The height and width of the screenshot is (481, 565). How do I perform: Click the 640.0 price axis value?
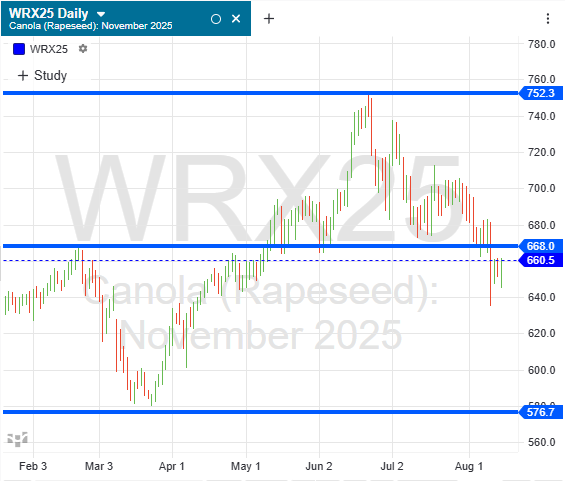tap(542, 297)
